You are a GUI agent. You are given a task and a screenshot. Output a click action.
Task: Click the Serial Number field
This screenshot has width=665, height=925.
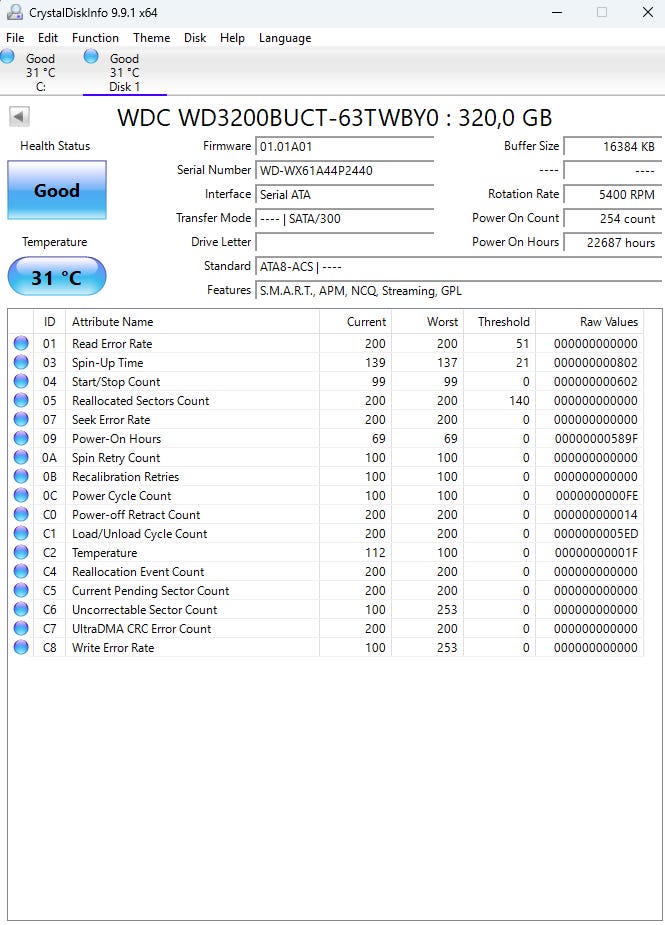[345, 170]
